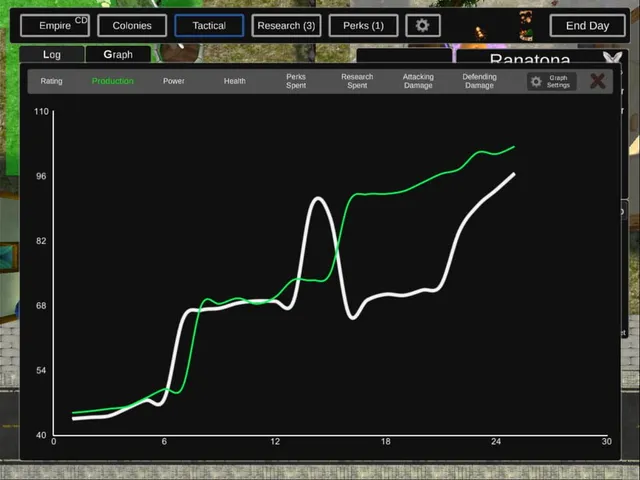The image size is (640, 480).
Task: Show the Production graph
Action: tap(113, 81)
